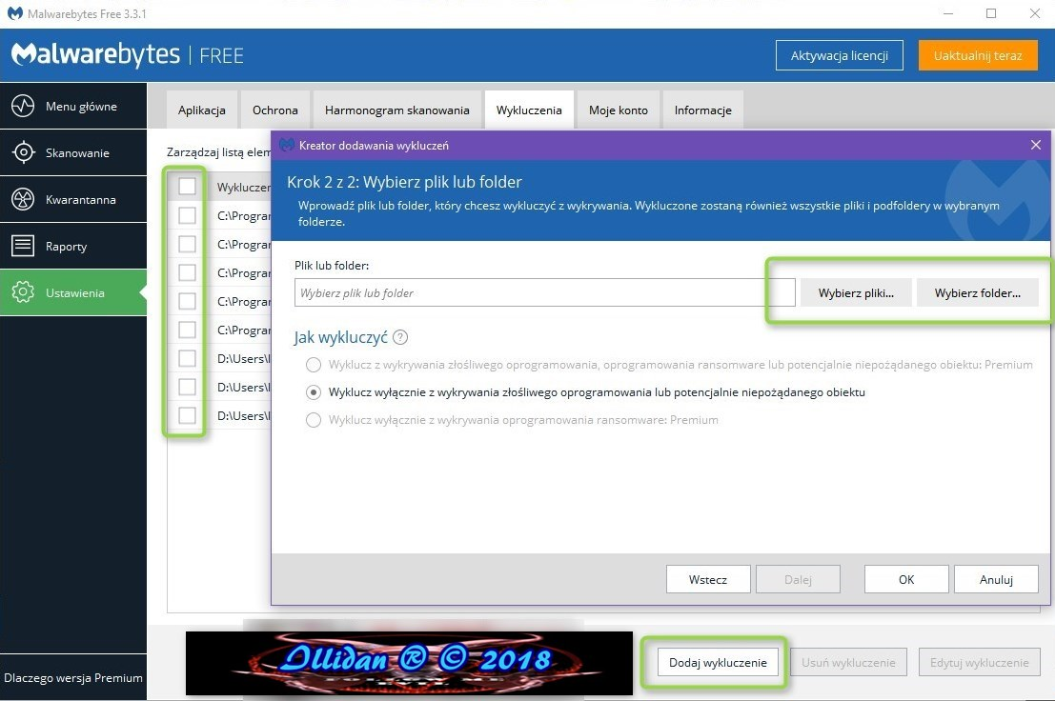
Task: Click the Usuń wykluczenie button
Action: pos(848,662)
